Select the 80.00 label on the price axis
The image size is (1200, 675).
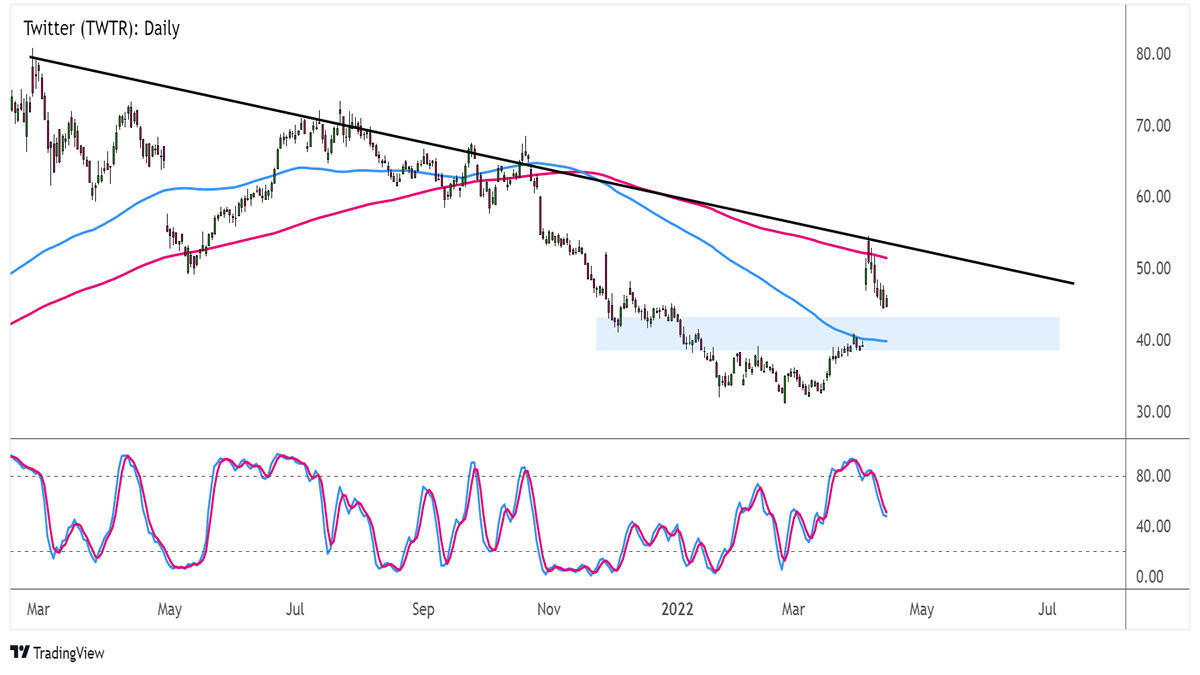click(1155, 54)
